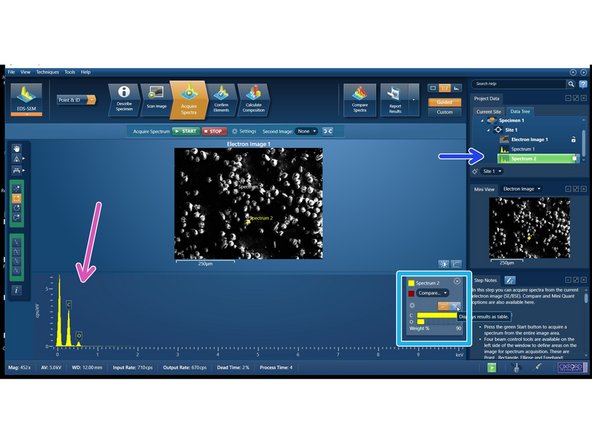This screenshot has height=444, width=592.
Task: Switch to the Data Tree tab
Action: 520,111
